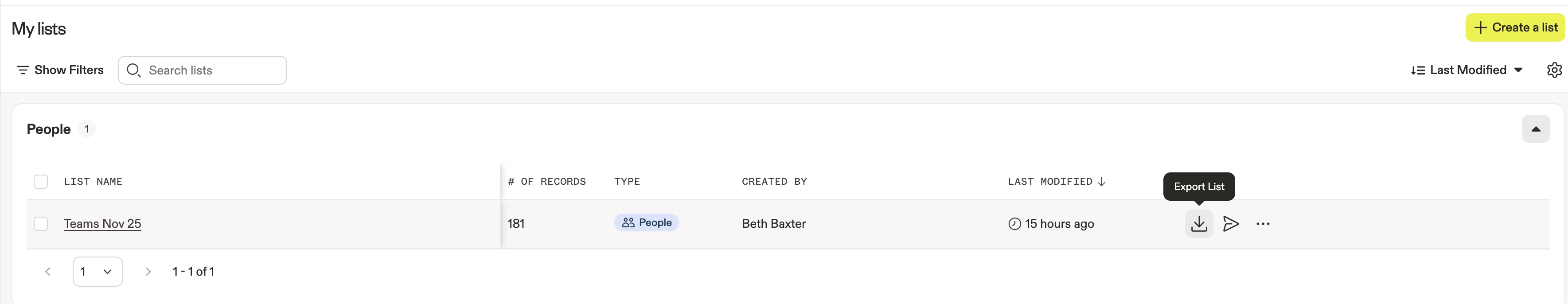Open the page number dropdown

(x=98, y=272)
